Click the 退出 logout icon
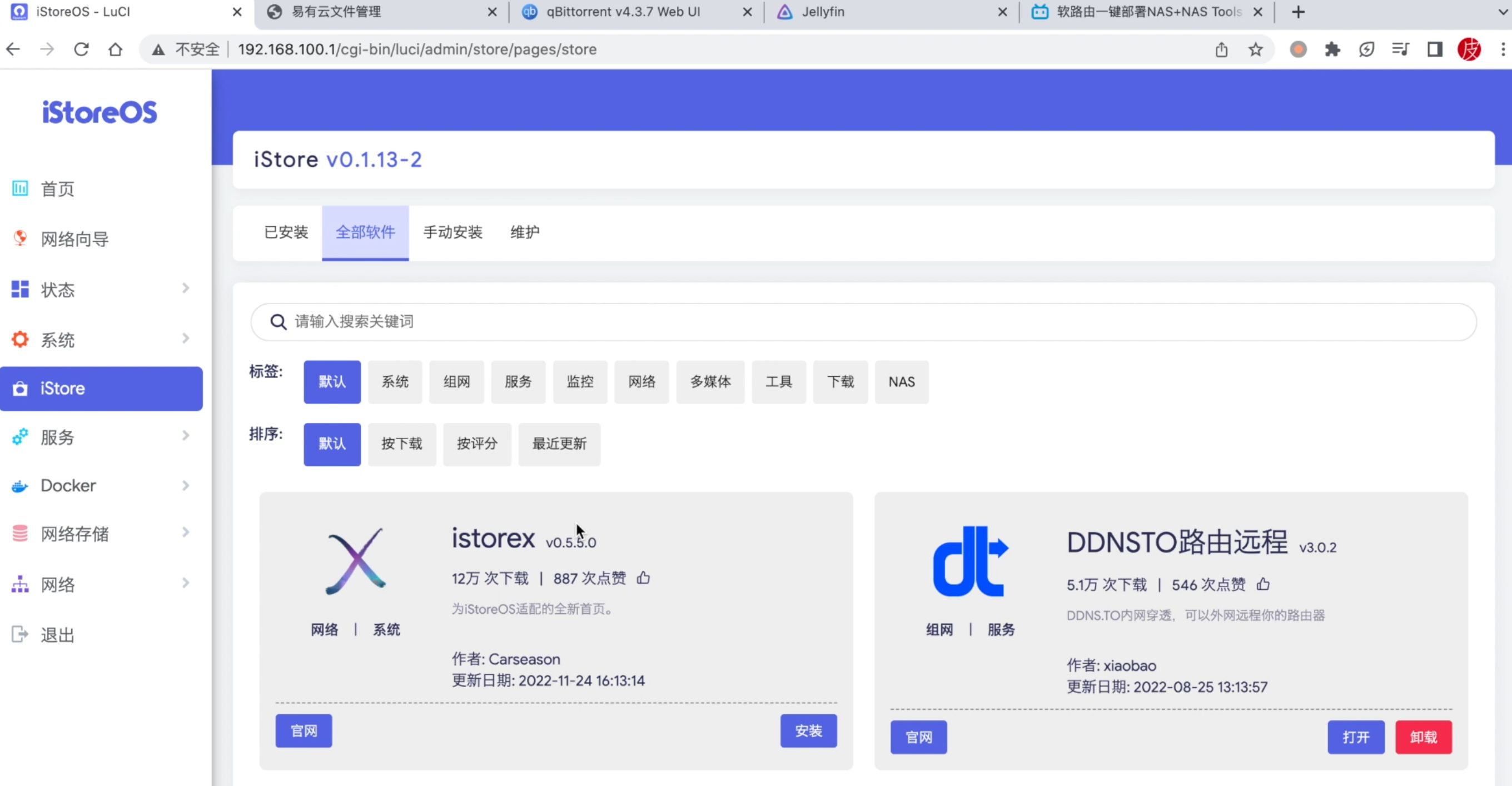This screenshot has width=1512, height=786. point(20,634)
